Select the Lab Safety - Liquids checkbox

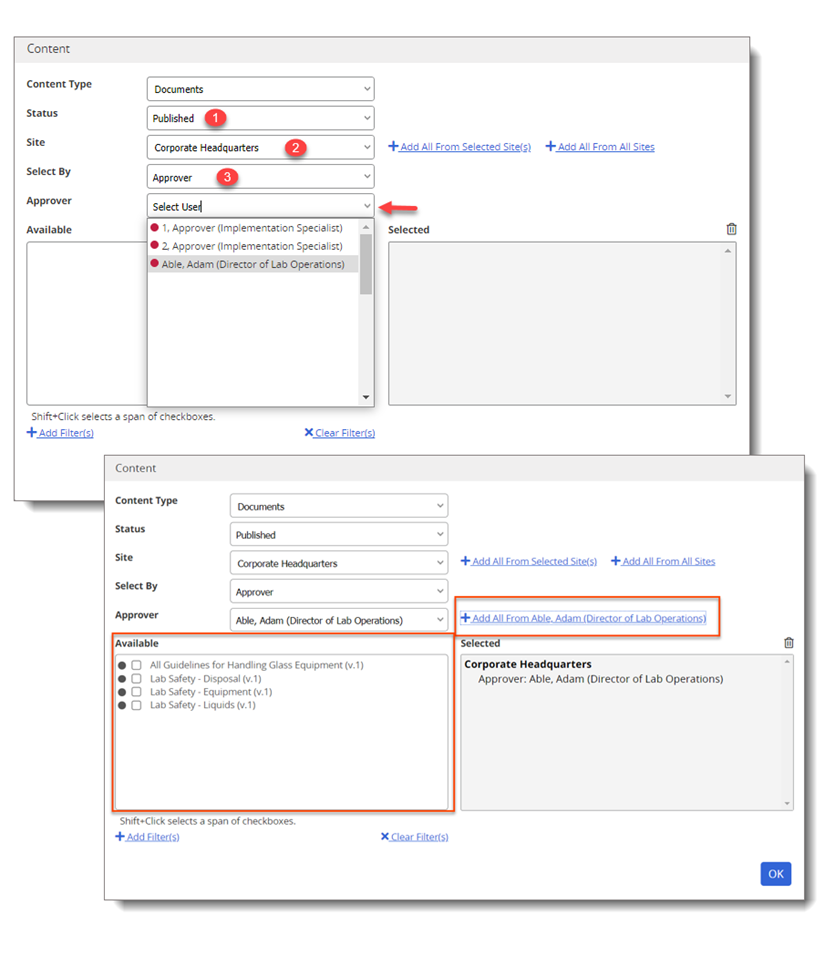136,705
